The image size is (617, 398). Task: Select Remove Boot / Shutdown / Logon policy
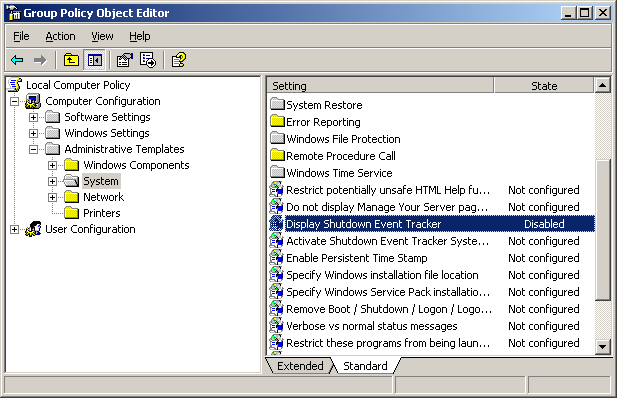coord(431,309)
